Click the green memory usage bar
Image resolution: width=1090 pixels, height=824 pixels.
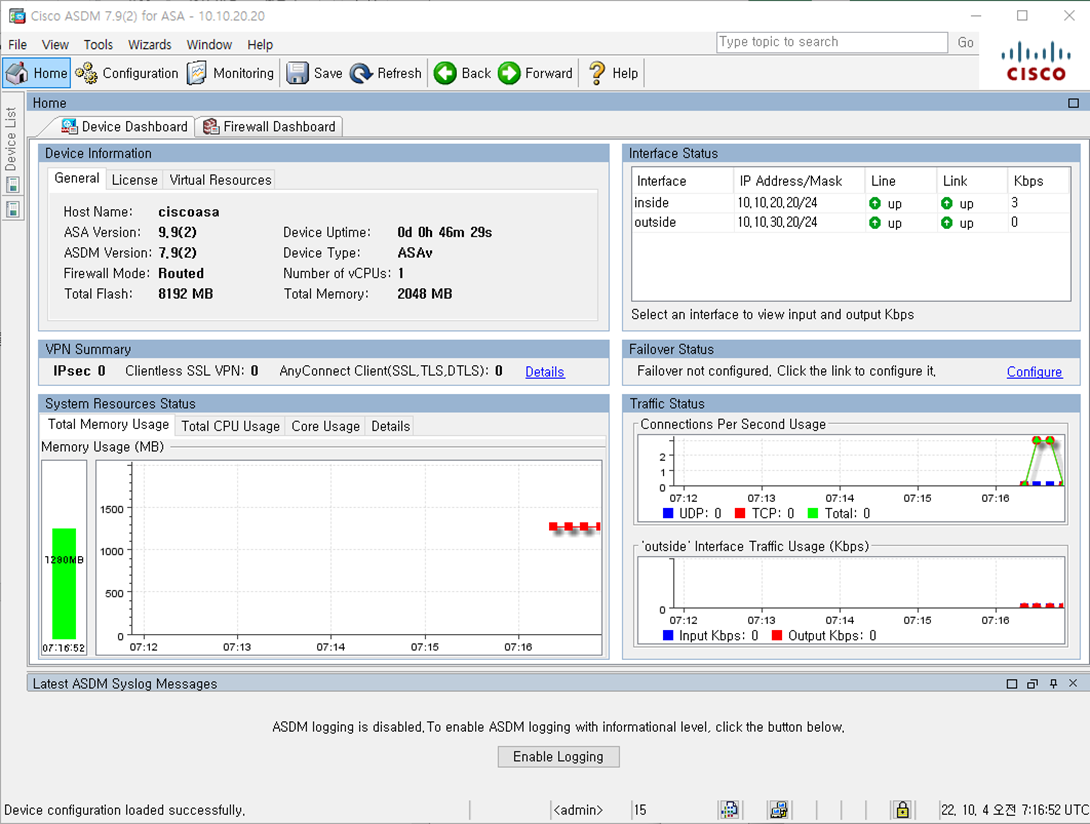point(64,583)
